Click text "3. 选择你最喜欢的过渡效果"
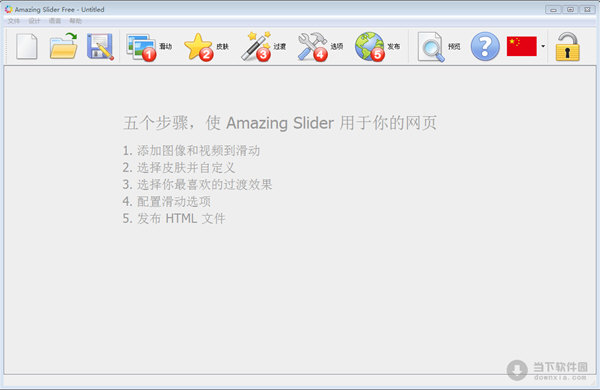This screenshot has width=600, height=390. click(x=197, y=184)
